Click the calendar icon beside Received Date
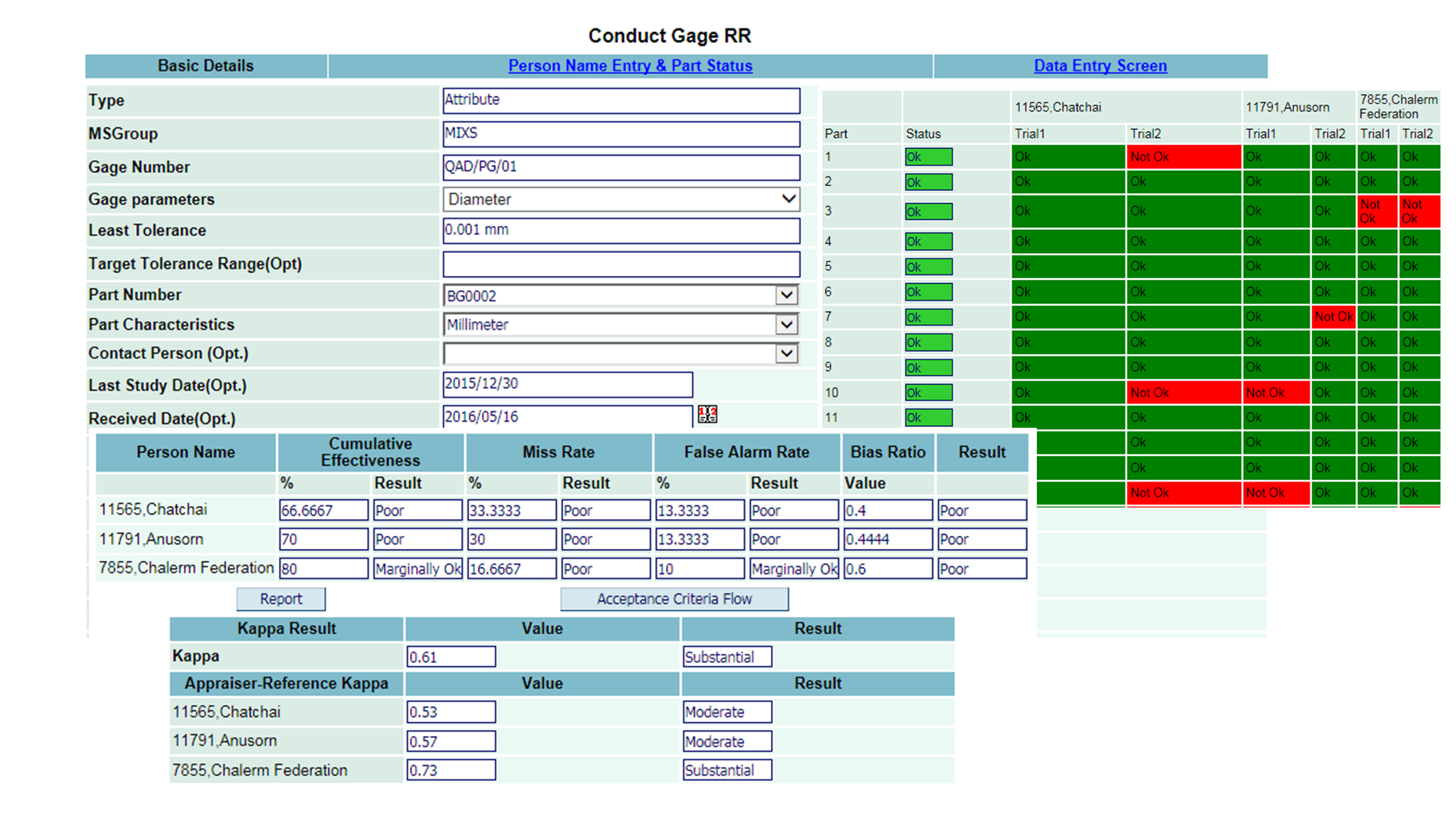 (707, 415)
